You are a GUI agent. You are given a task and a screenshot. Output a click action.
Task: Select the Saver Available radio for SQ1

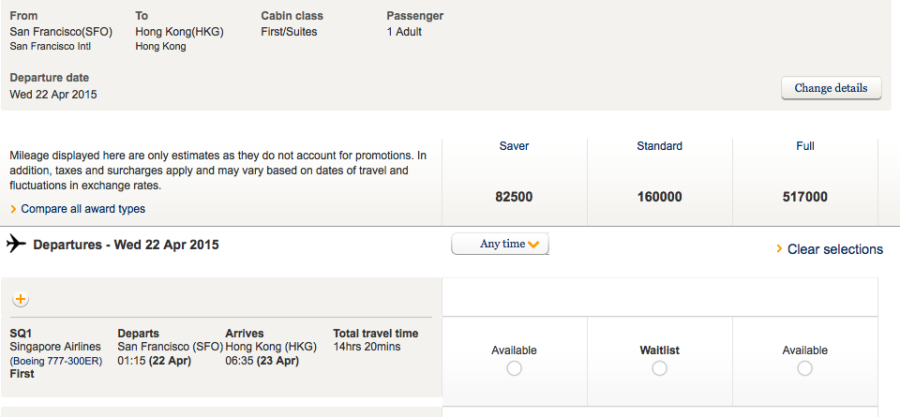click(514, 369)
